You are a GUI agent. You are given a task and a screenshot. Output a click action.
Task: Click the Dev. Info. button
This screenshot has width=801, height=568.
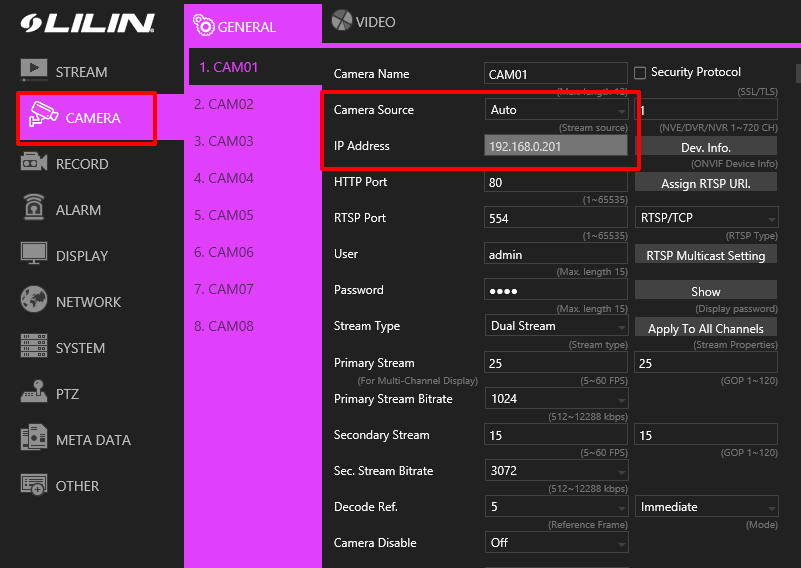705,148
